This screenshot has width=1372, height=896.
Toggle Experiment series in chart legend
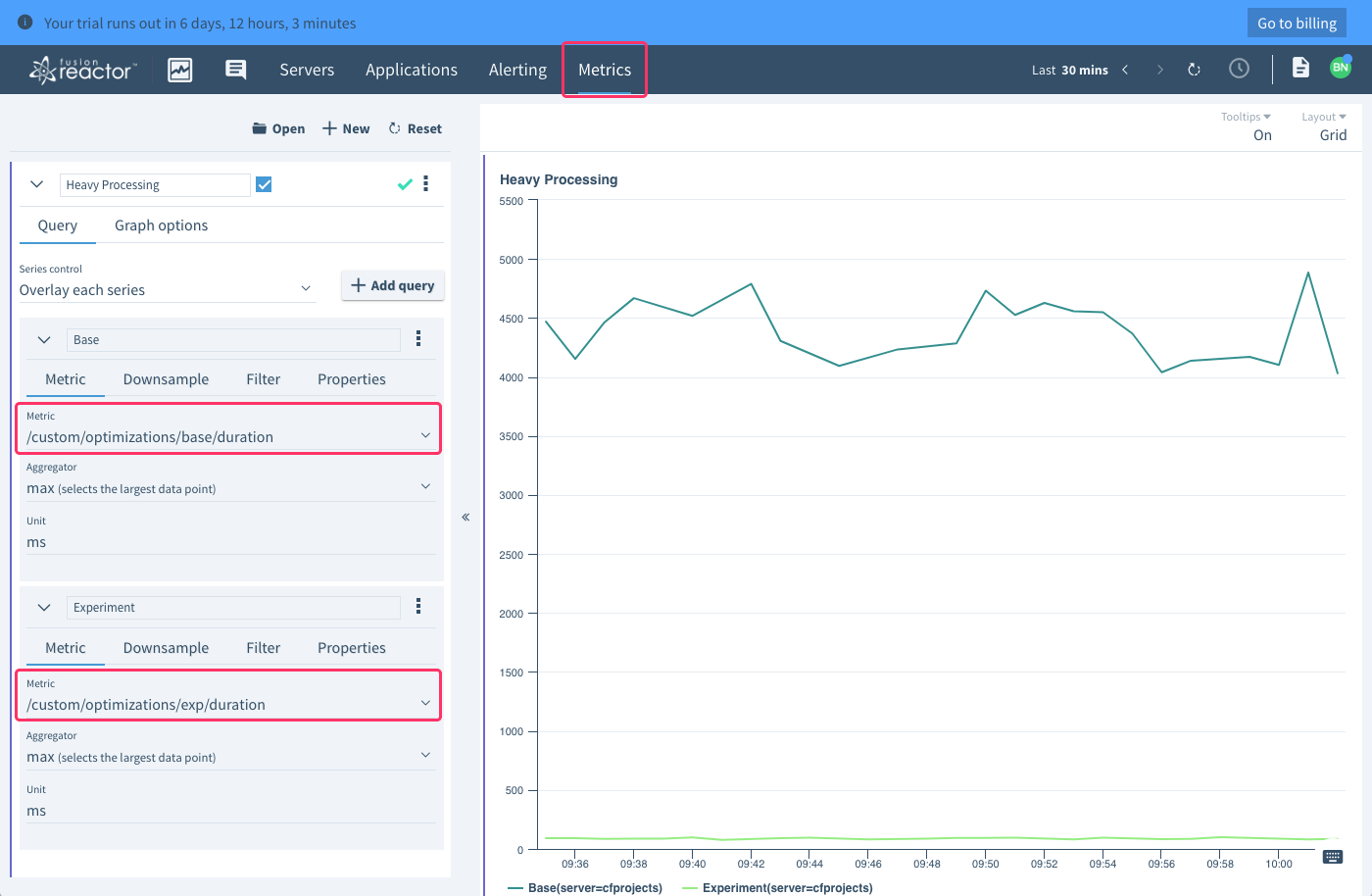pyautogui.click(x=777, y=888)
